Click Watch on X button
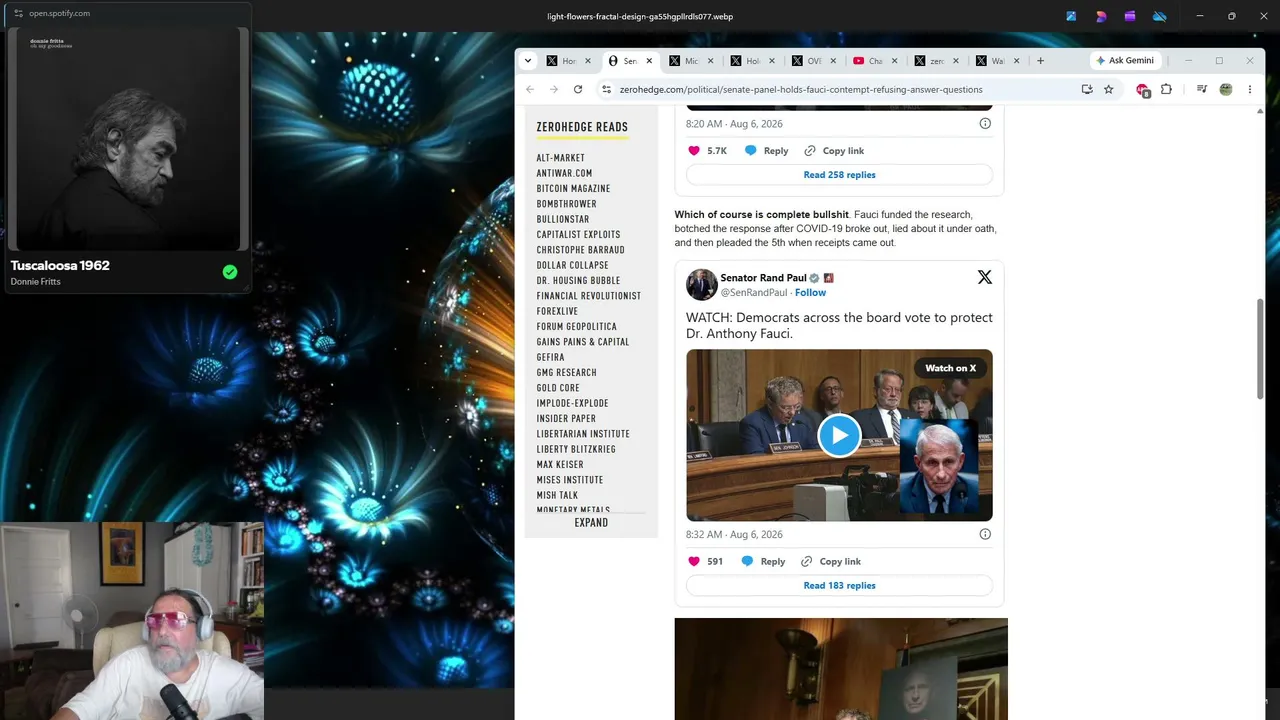Image resolution: width=1280 pixels, height=720 pixels. [x=950, y=368]
